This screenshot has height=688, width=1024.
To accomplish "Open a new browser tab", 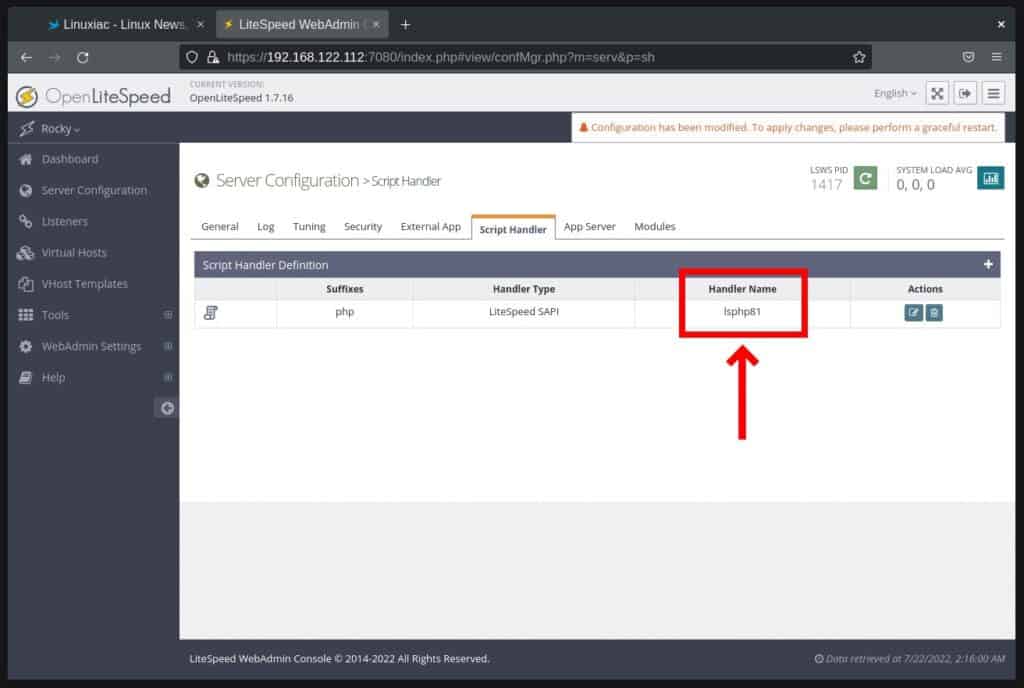I will pyautogui.click(x=406, y=25).
